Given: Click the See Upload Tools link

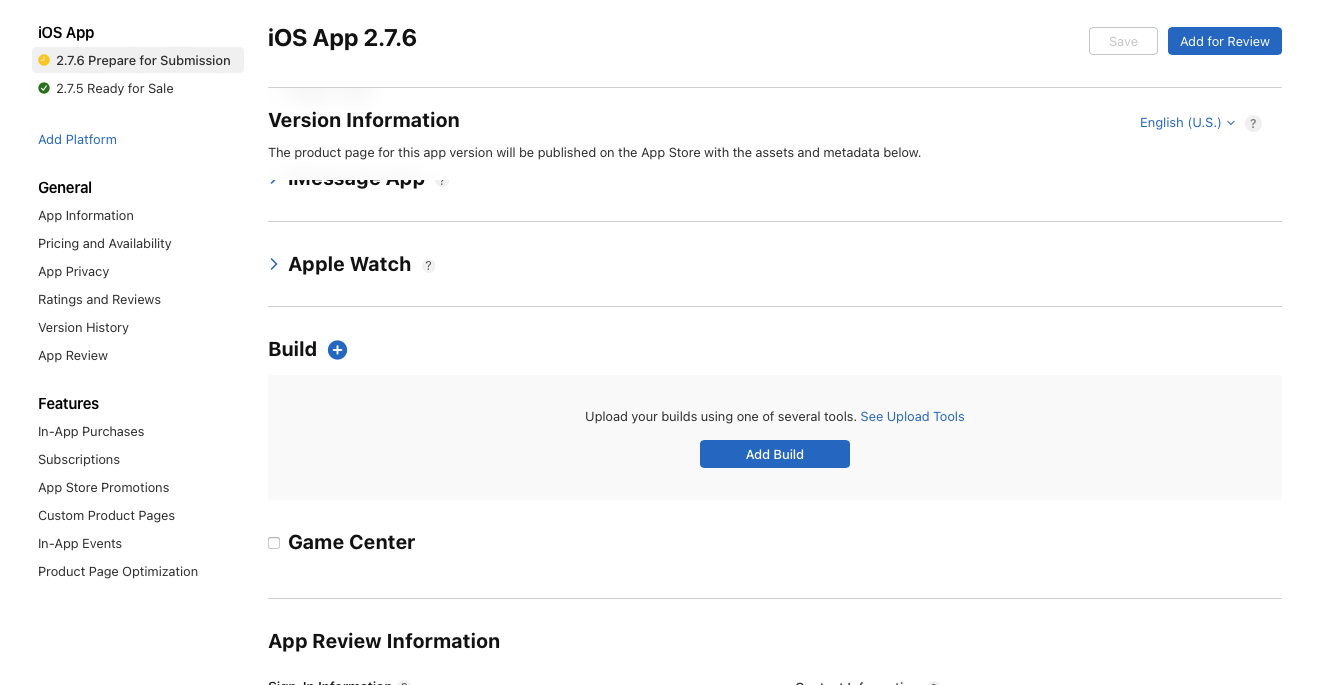Looking at the screenshot, I should pyautogui.click(x=913, y=417).
